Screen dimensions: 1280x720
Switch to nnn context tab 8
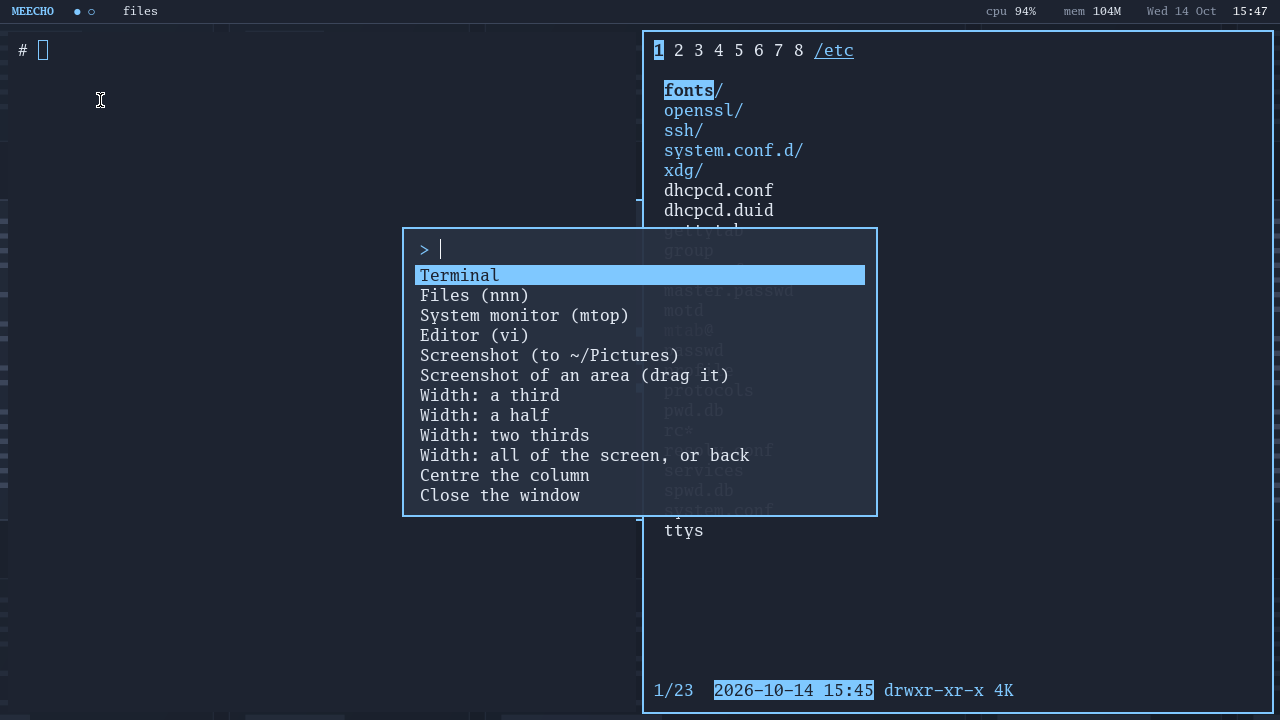click(799, 51)
